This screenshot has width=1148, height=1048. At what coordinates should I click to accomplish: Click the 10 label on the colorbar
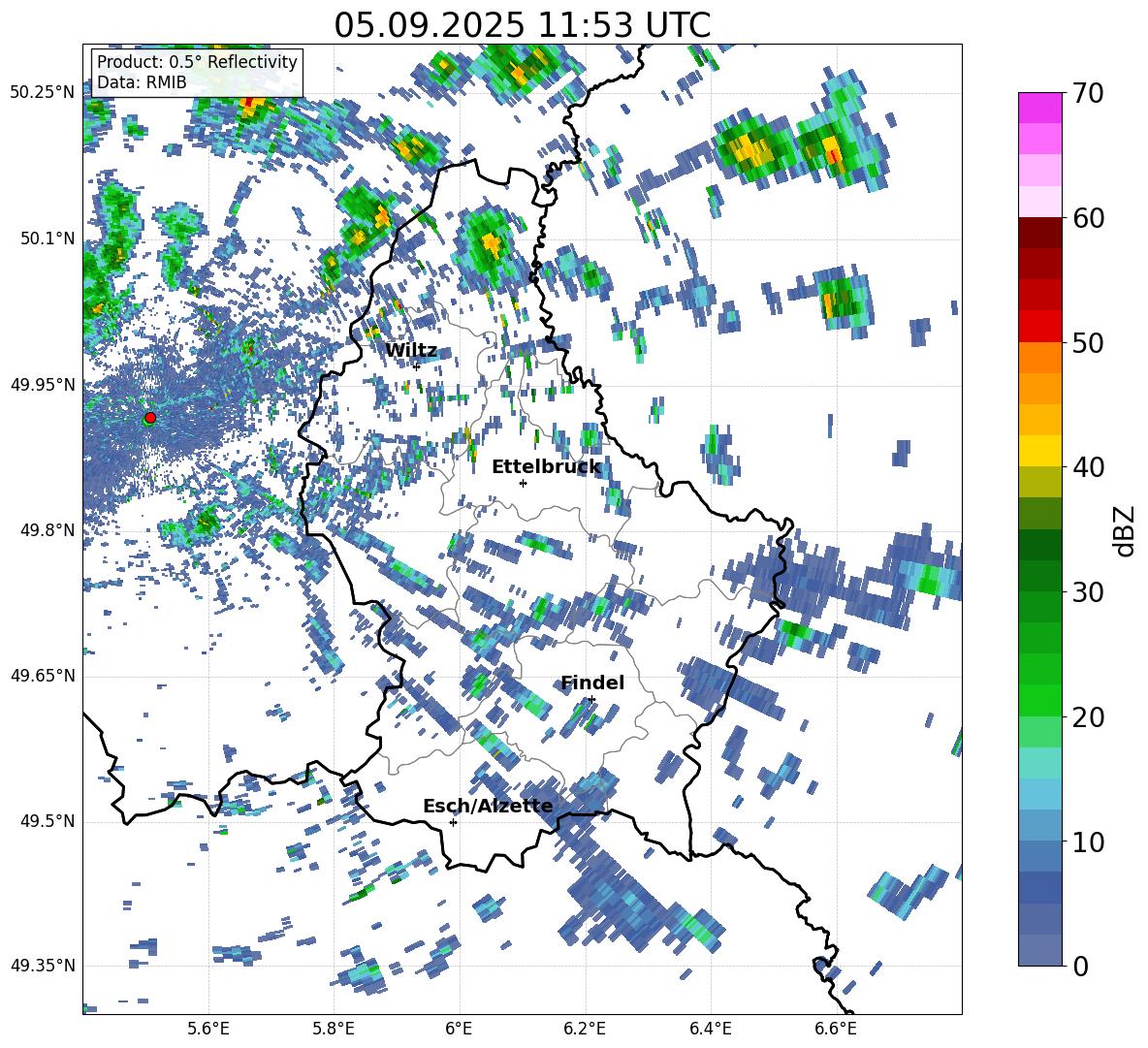click(1087, 842)
